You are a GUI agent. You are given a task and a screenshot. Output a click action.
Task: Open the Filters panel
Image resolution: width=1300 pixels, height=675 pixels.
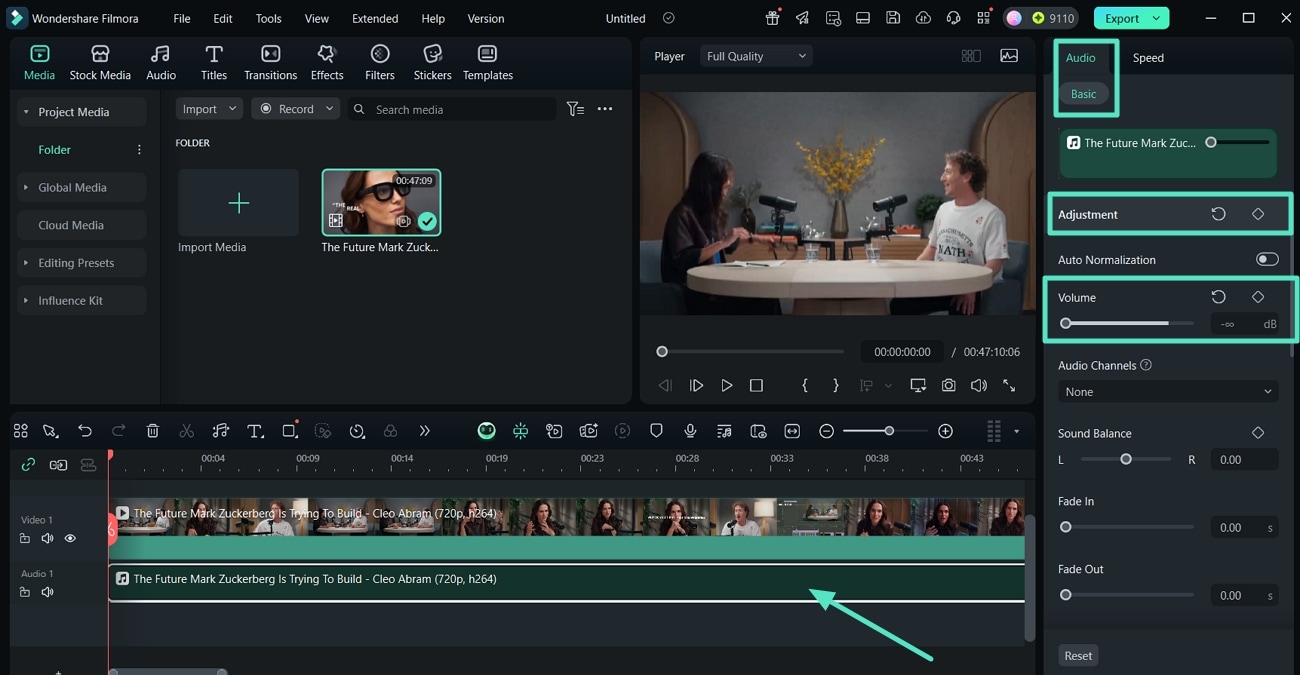click(379, 62)
